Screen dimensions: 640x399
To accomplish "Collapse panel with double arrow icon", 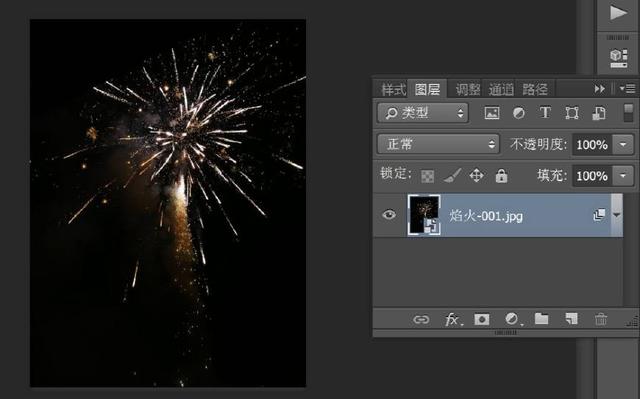I will (x=599, y=89).
